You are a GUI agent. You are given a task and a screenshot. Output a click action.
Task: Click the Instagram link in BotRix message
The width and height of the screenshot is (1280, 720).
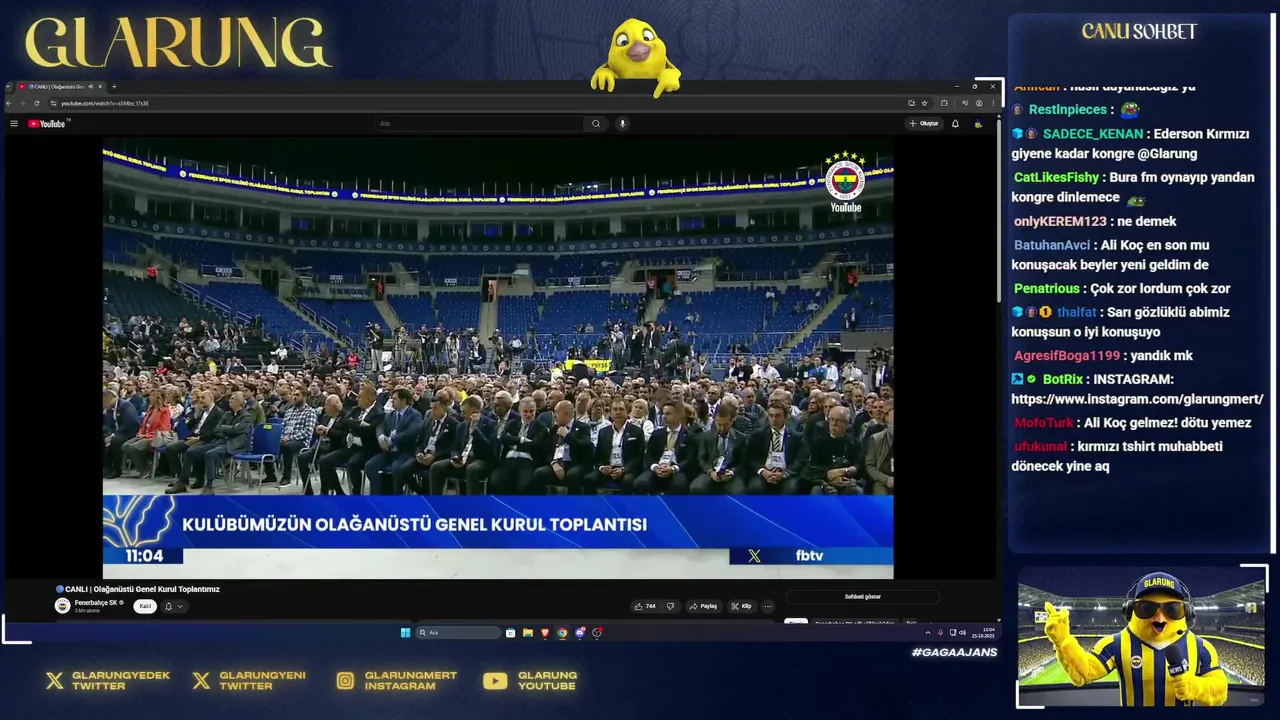point(1137,399)
